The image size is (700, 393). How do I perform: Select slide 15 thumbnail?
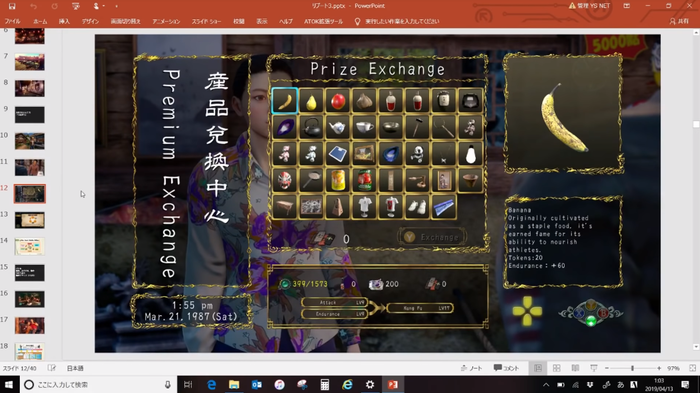(29, 272)
